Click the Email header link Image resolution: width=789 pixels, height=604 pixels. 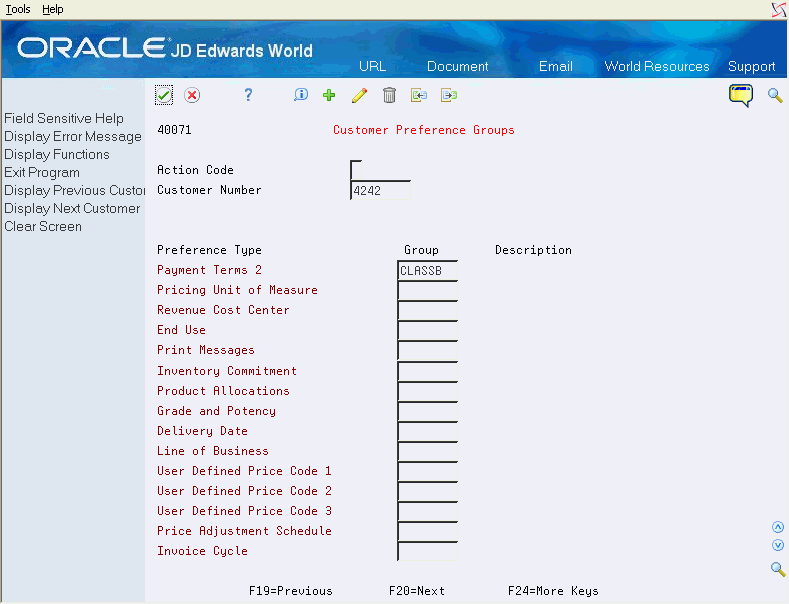556,66
